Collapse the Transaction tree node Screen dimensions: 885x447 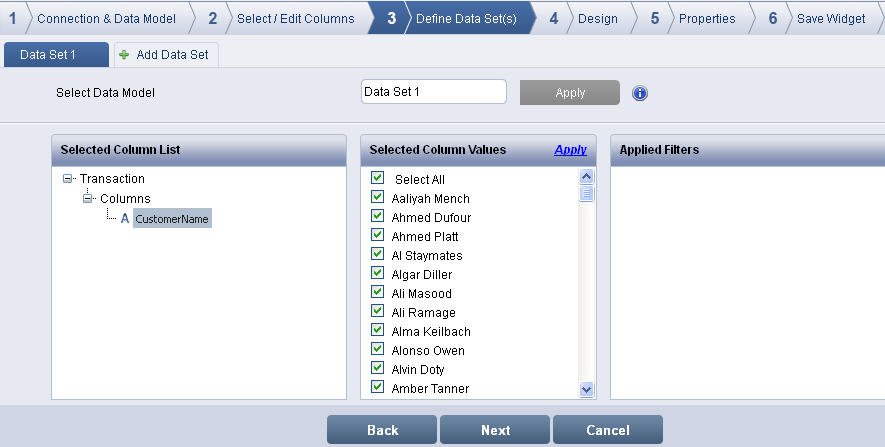(x=68, y=179)
